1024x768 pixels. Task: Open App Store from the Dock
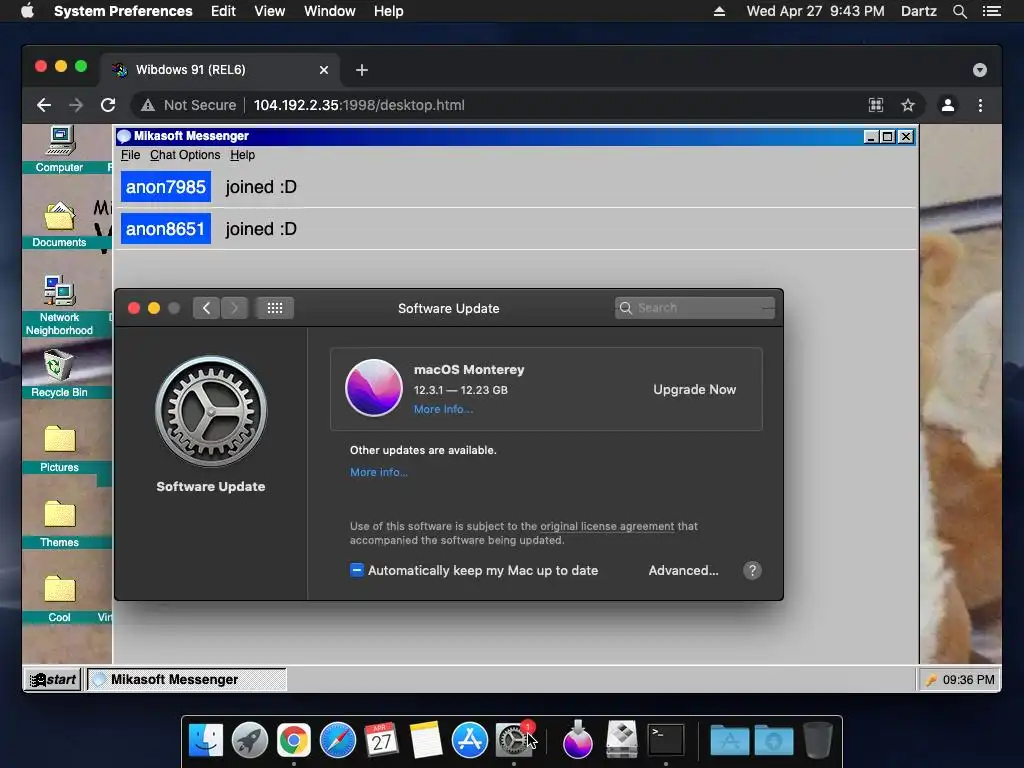point(470,741)
